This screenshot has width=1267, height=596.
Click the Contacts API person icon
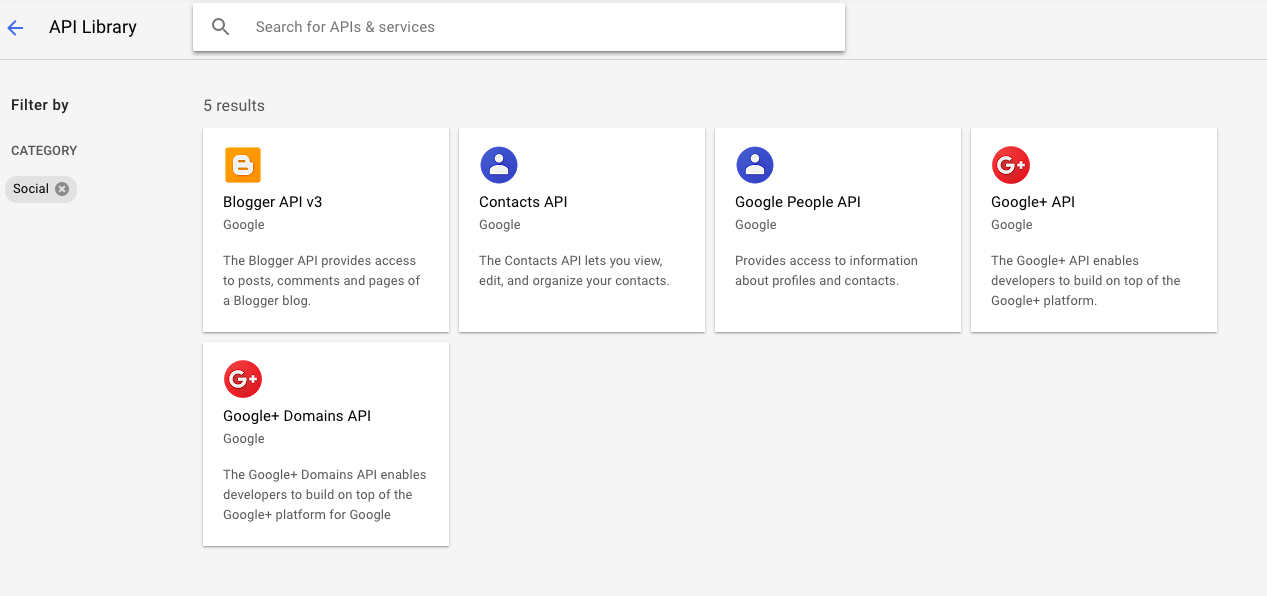coord(499,165)
